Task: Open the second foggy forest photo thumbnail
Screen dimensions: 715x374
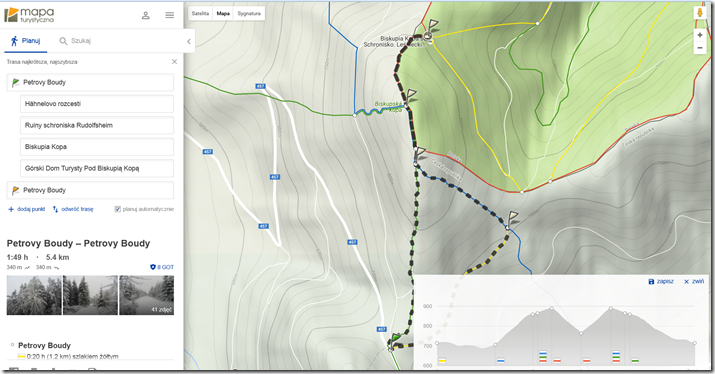Action: [x=90, y=295]
